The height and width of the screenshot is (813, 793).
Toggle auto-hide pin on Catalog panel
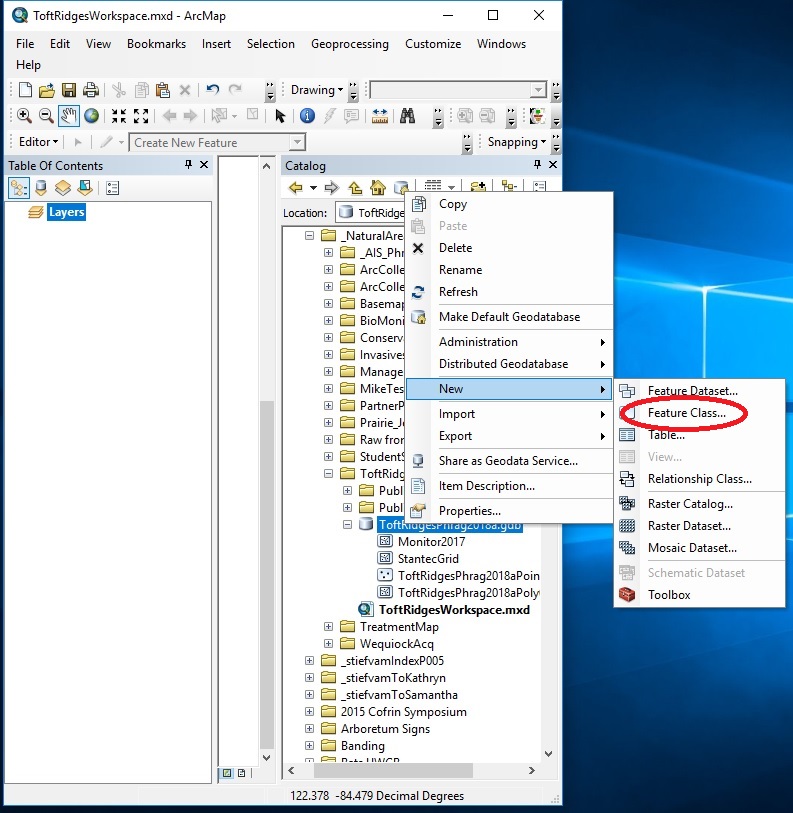[537, 165]
